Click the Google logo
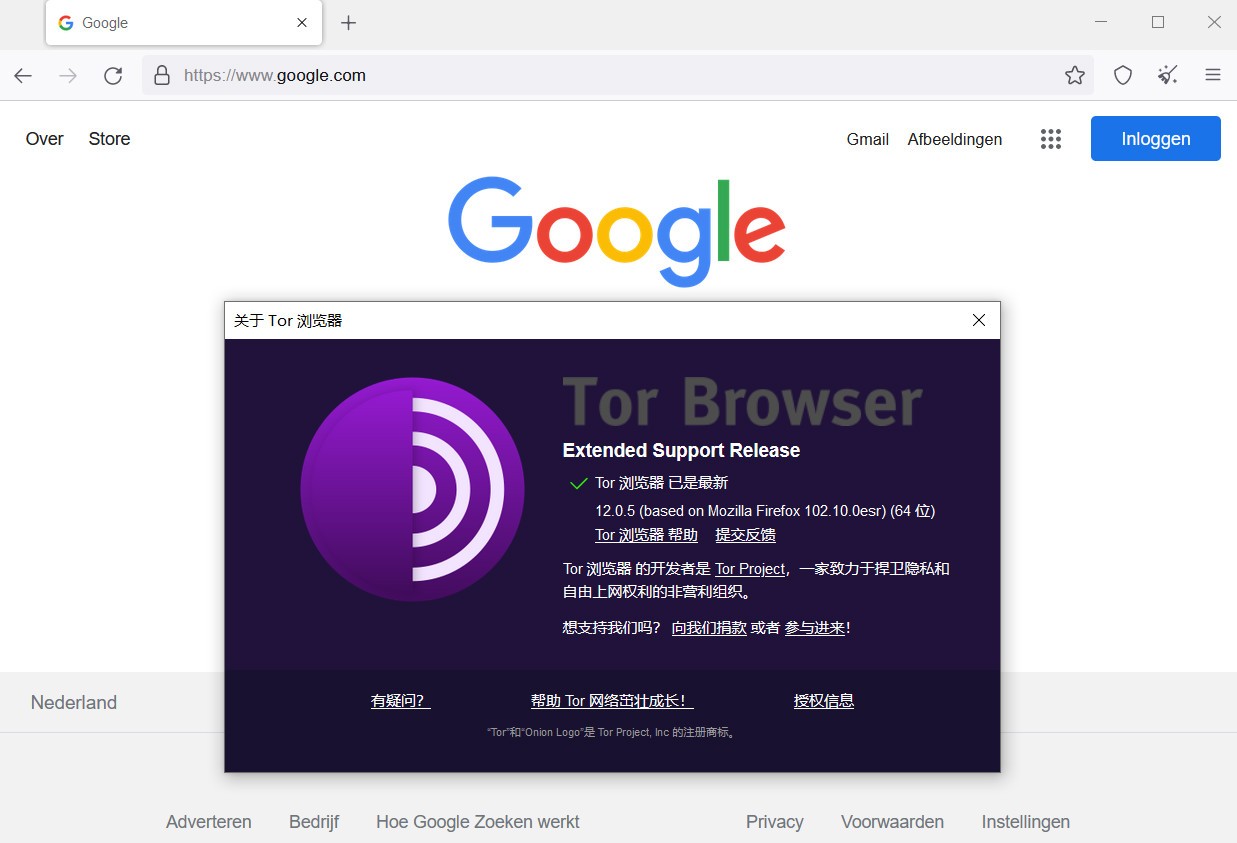Screen dimensions: 1237x843 [617, 231]
